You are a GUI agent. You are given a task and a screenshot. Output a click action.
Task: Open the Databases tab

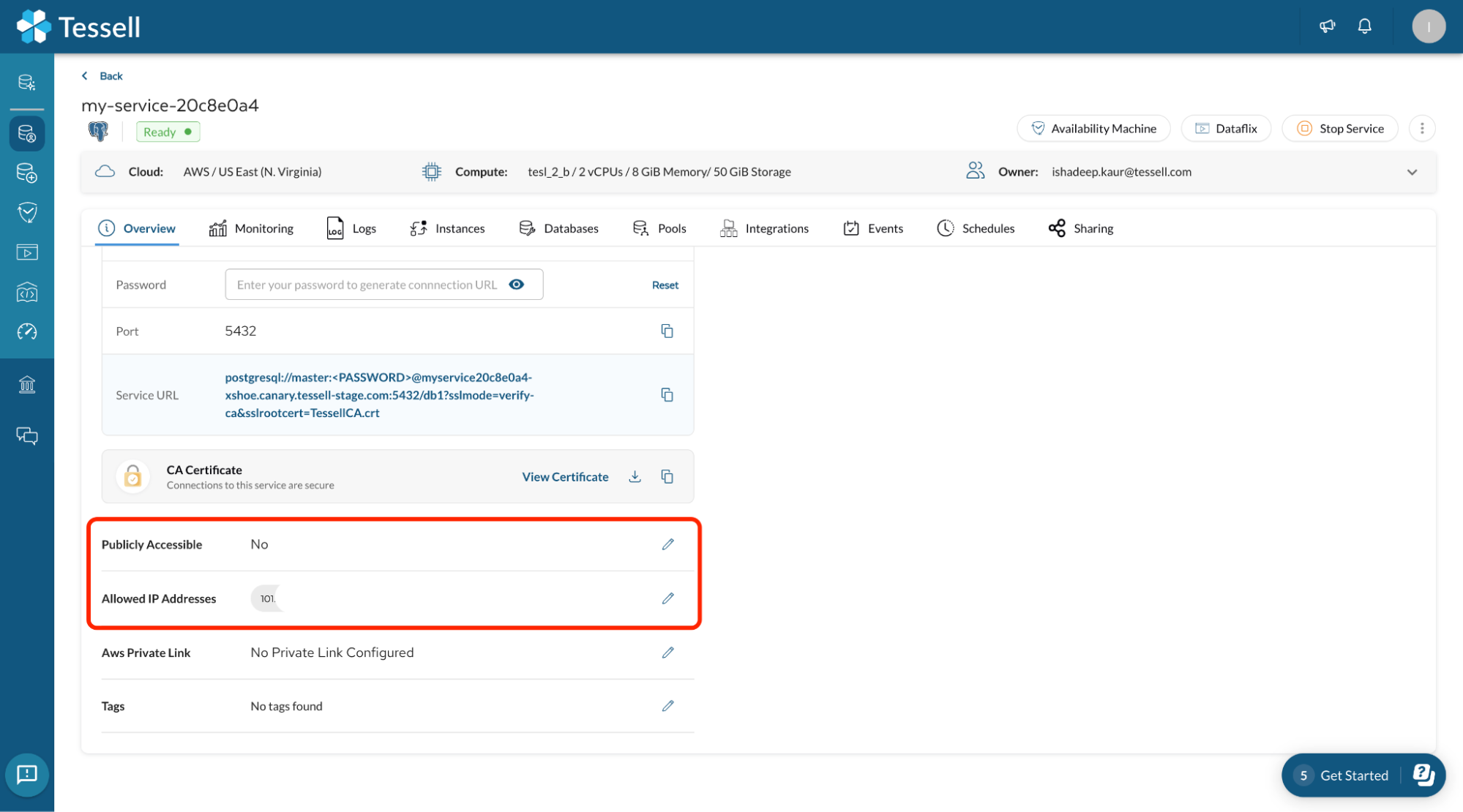[559, 228]
